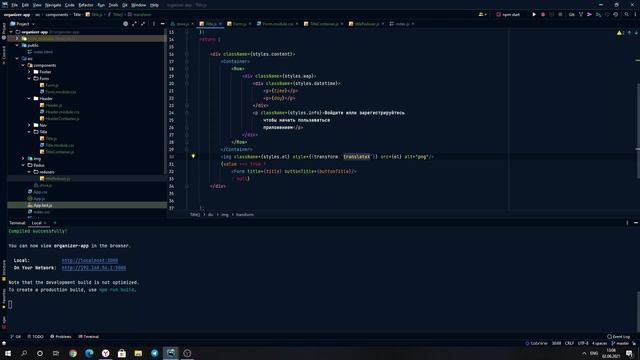
Task: Click the red Debug bug icon
Action: 543,14
